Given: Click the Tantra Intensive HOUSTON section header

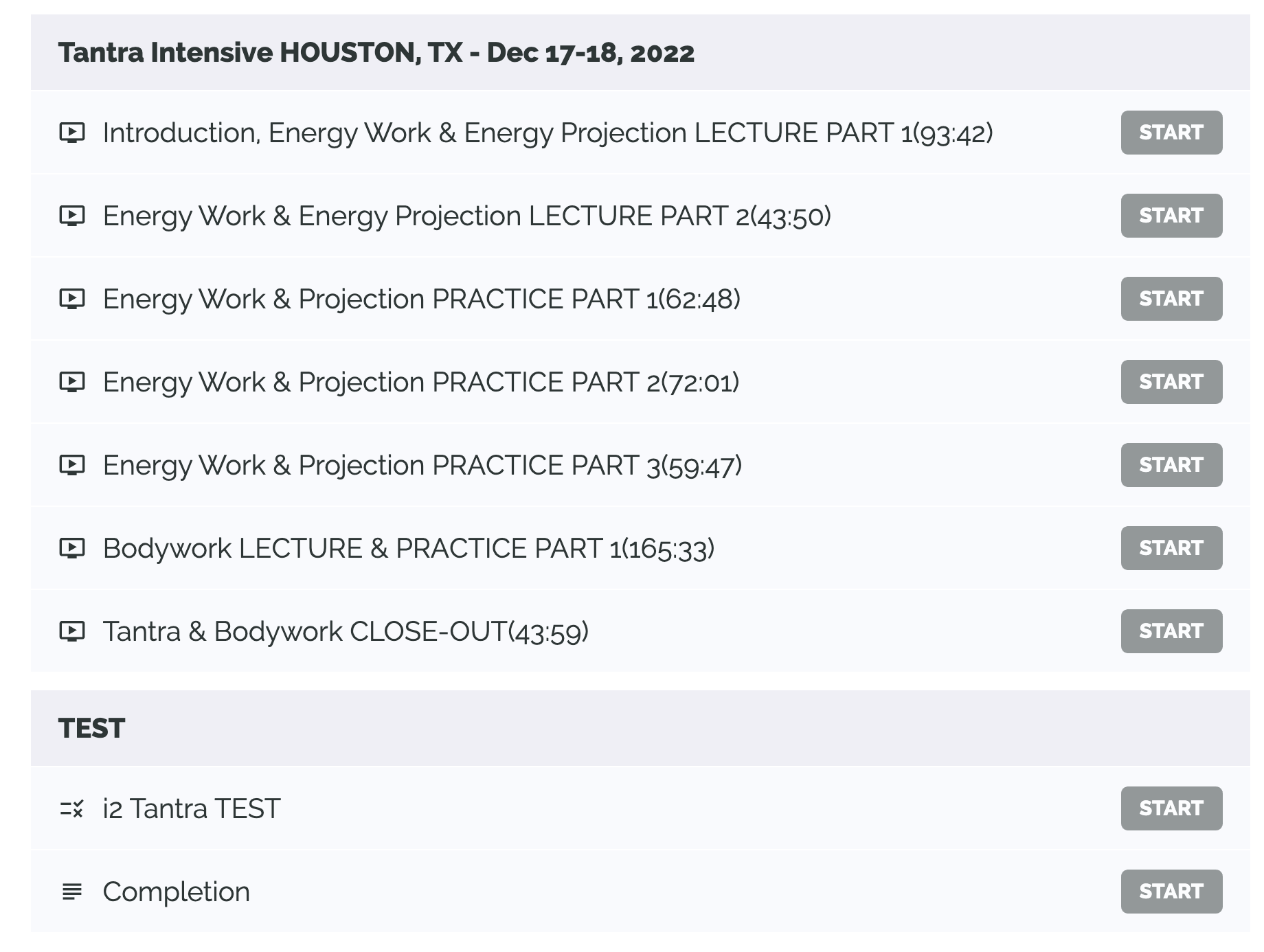Looking at the screenshot, I should pyautogui.click(x=376, y=53).
